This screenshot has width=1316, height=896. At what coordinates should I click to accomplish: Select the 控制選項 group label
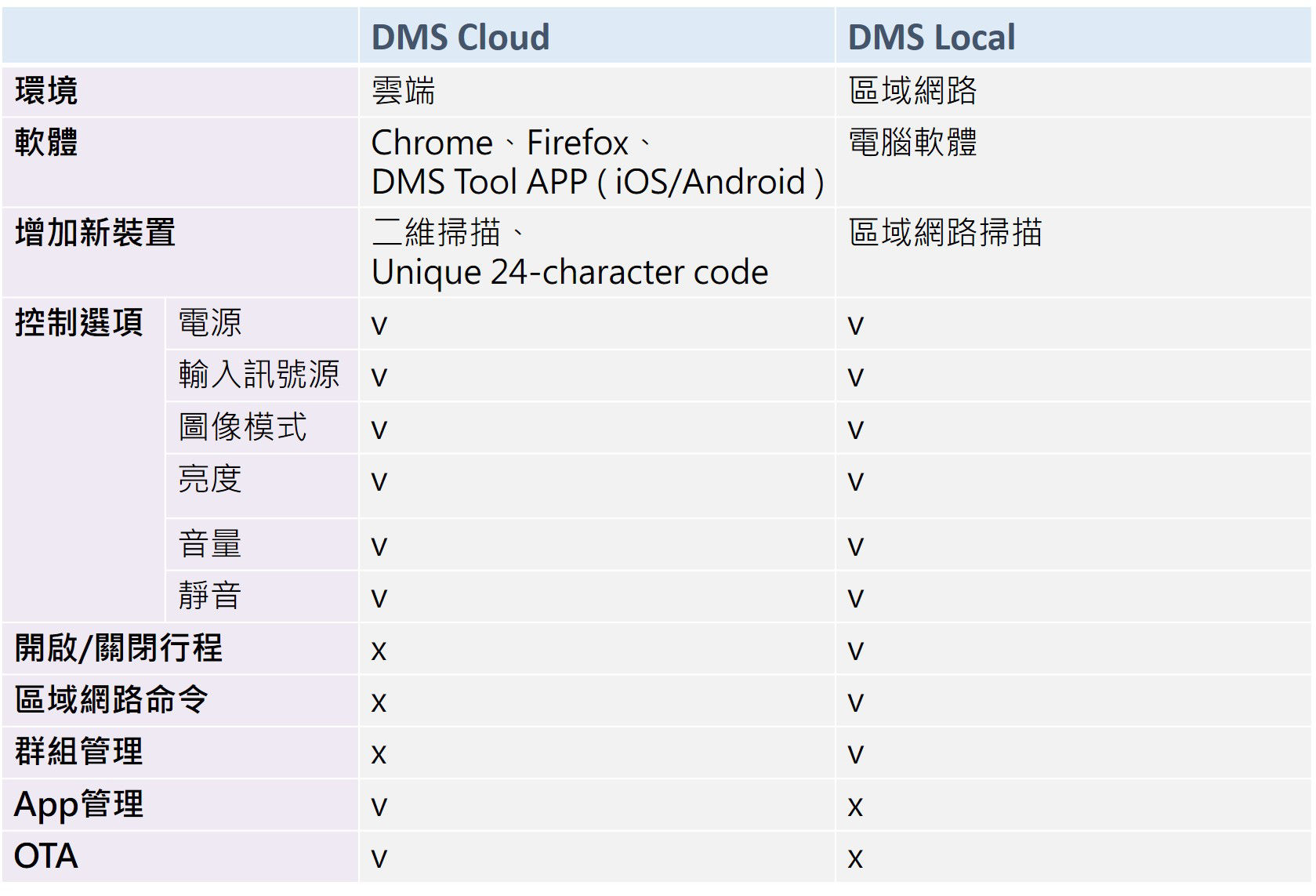[x=78, y=323]
